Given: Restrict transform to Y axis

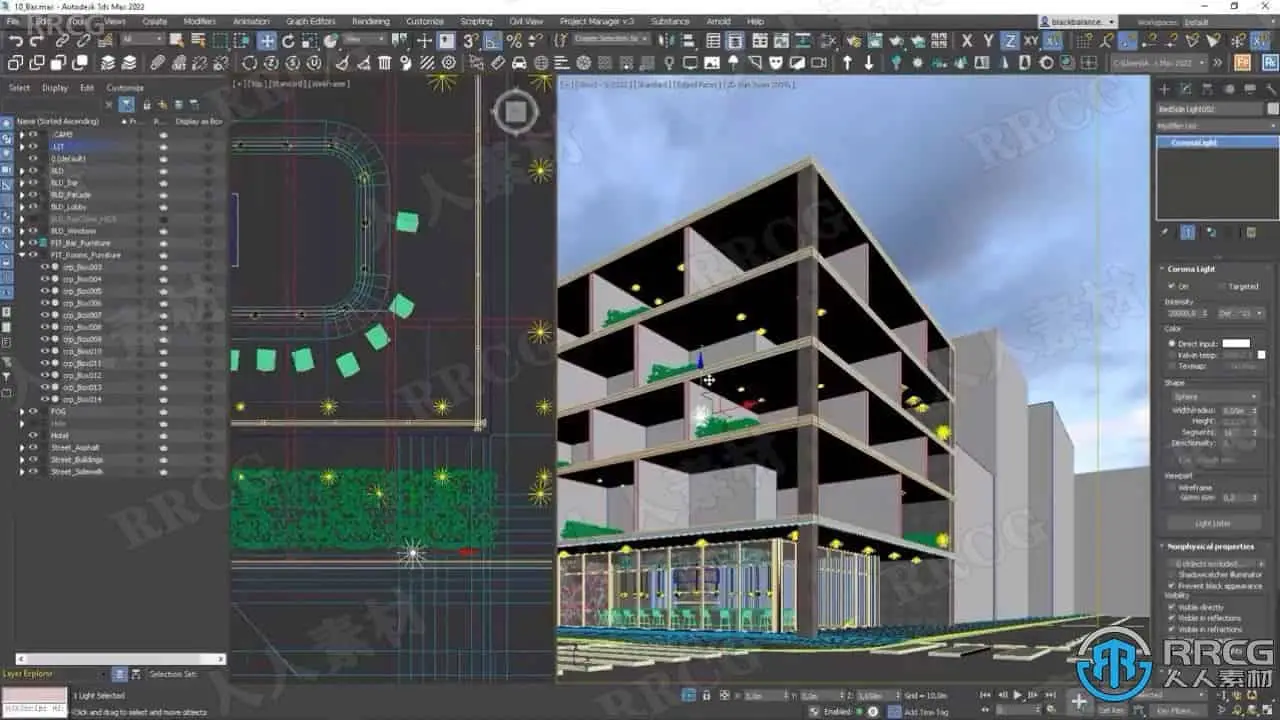Looking at the screenshot, I should 988,41.
